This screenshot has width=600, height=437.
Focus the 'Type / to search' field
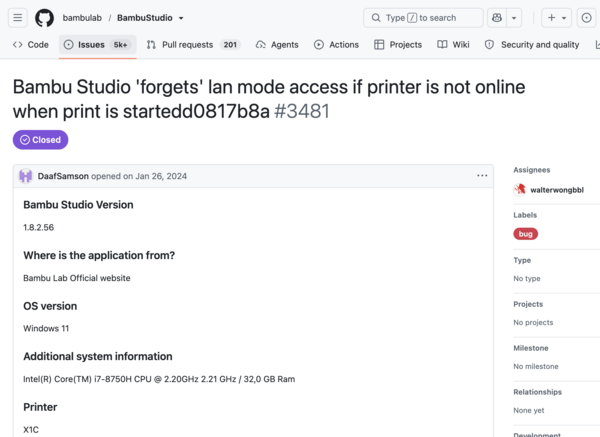point(423,18)
